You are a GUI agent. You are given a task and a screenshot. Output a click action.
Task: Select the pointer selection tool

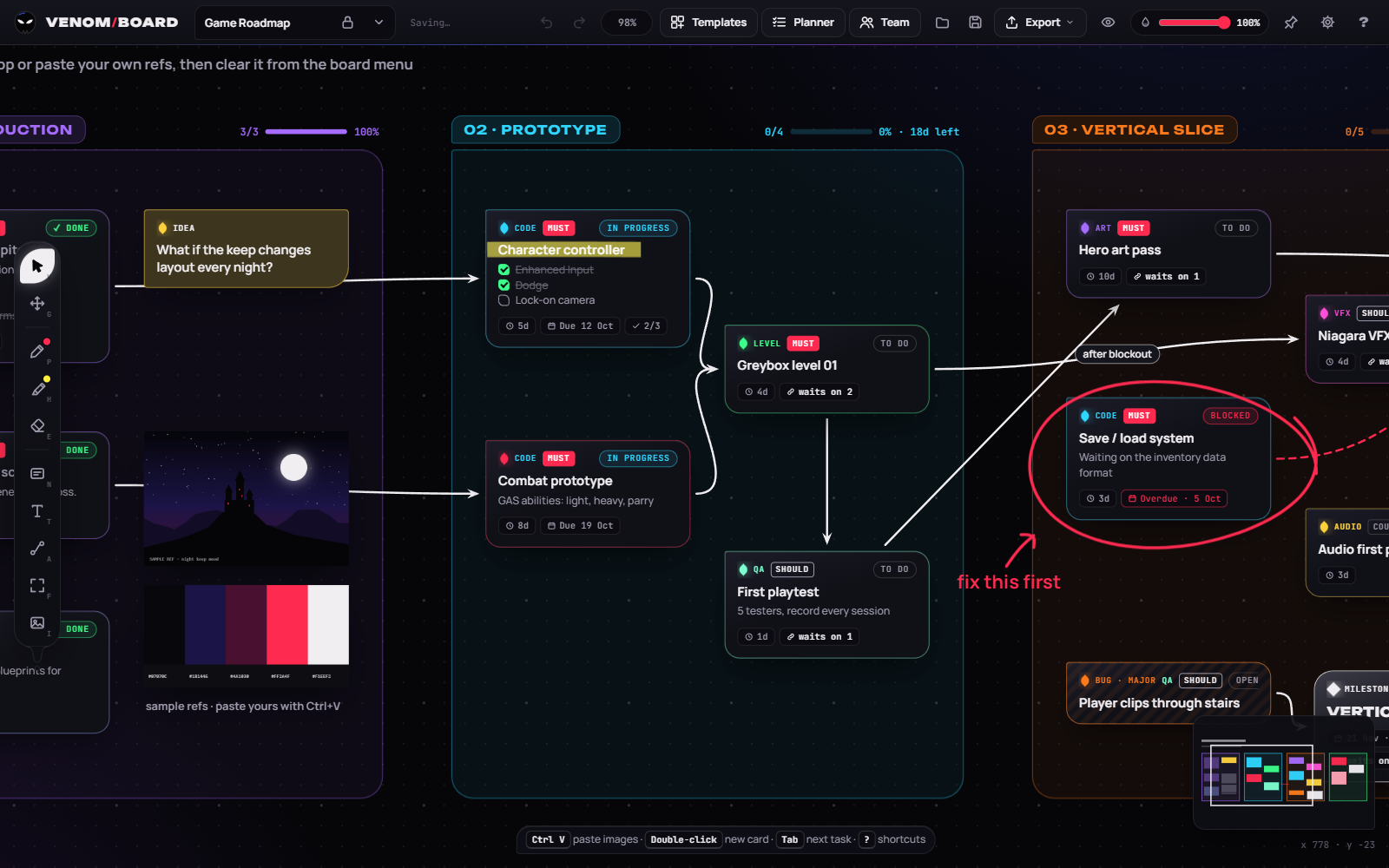[37, 266]
